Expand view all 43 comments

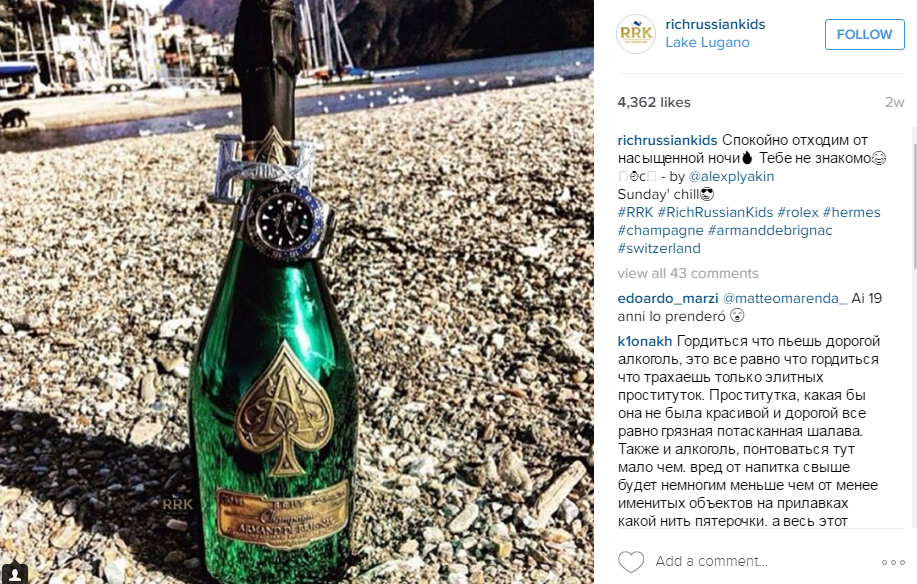688,274
